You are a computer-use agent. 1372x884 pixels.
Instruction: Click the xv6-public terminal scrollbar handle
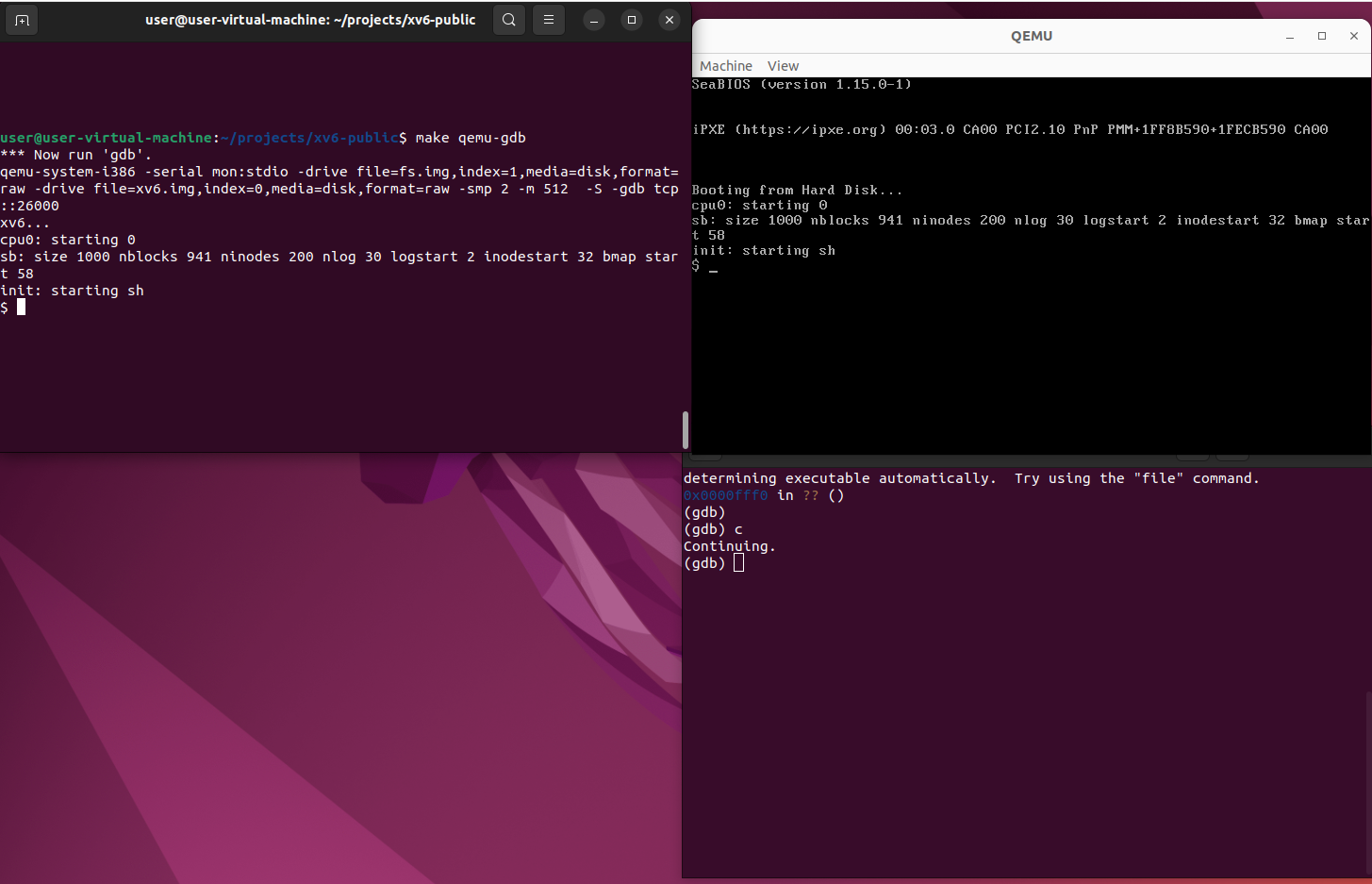pyautogui.click(x=686, y=430)
